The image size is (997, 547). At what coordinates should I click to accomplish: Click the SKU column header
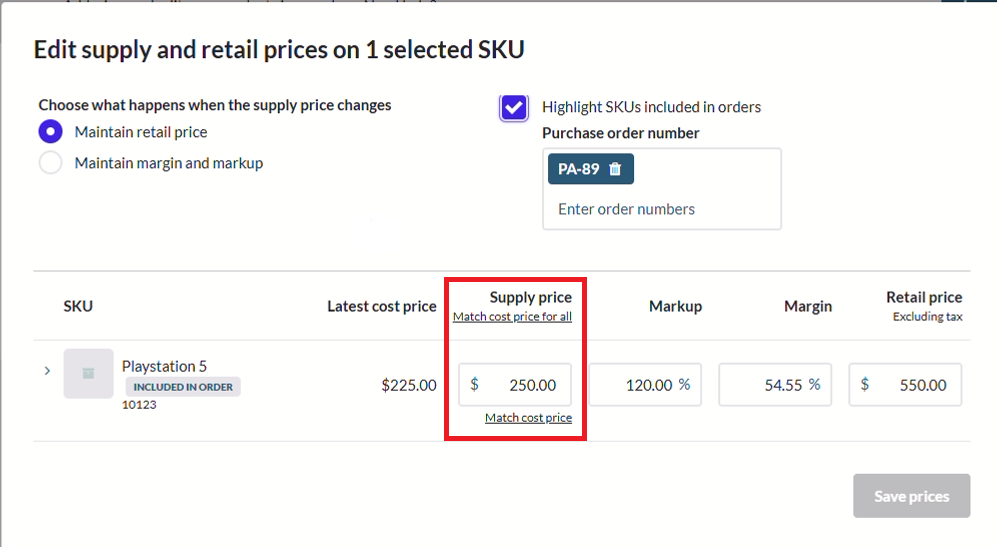tap(78, 307)
